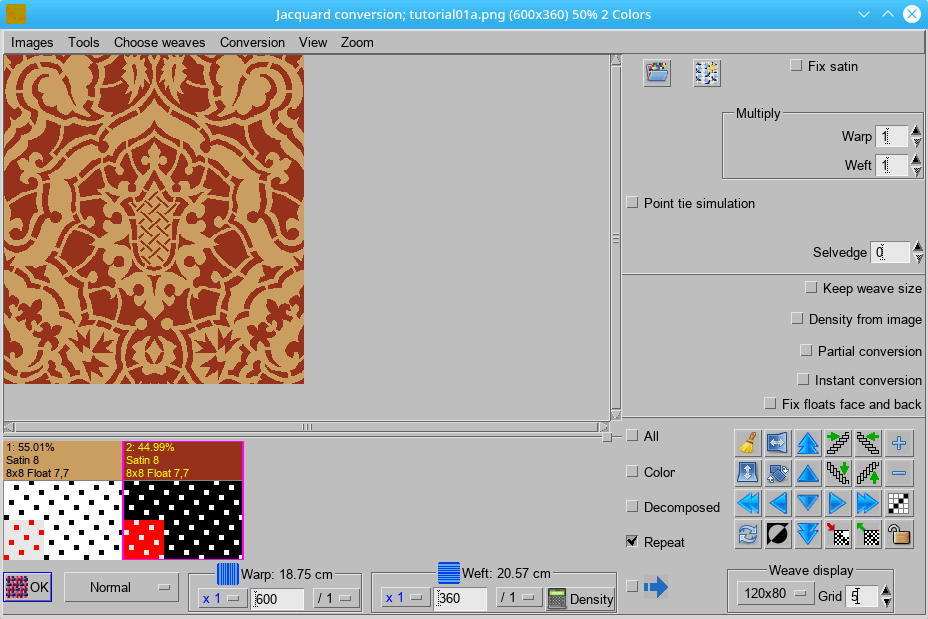The height and width of the screenshot is (619, 928).
Task: Click the single down triangle icon
Action: [x=808, y=504]
